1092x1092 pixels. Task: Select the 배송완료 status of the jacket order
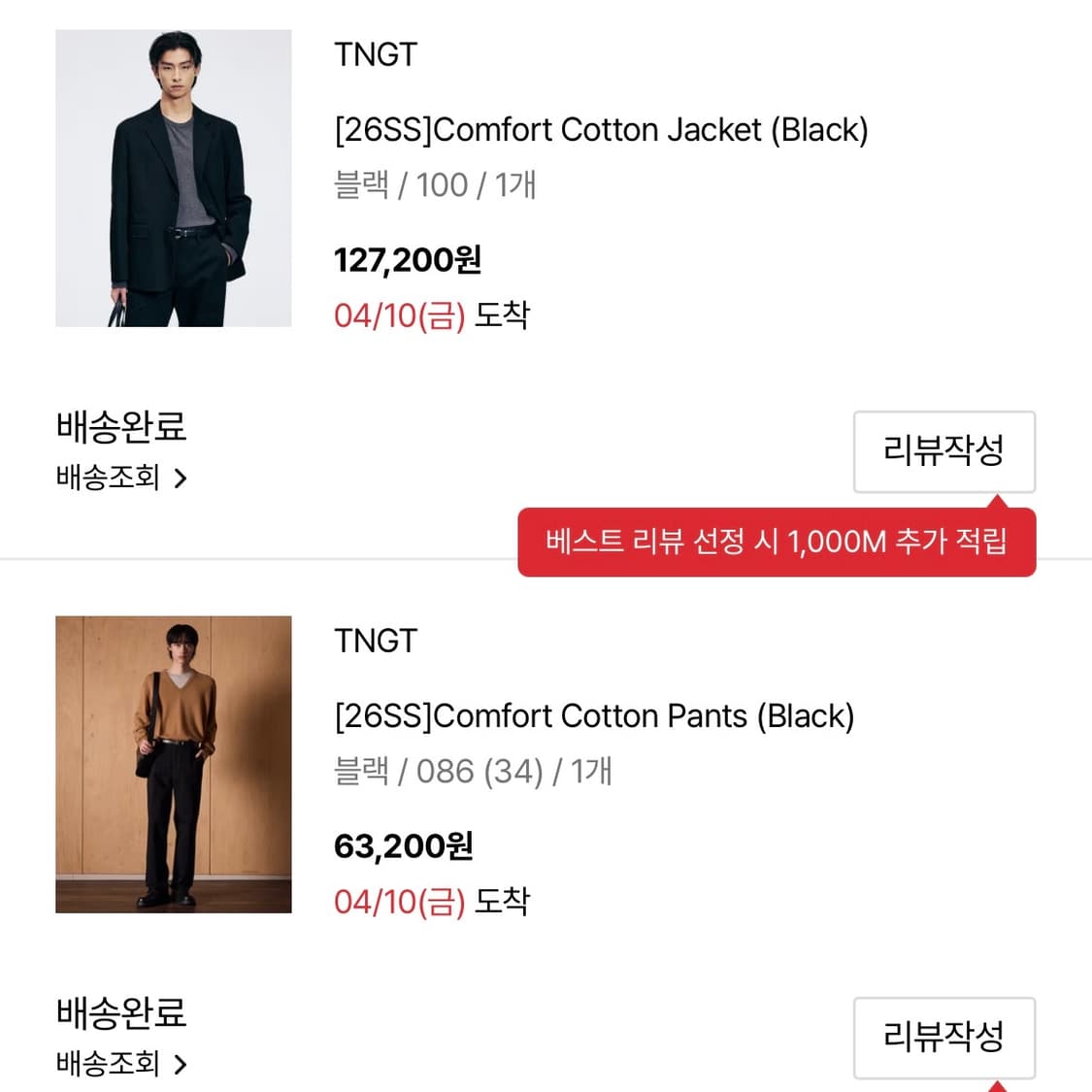(120, 427)
